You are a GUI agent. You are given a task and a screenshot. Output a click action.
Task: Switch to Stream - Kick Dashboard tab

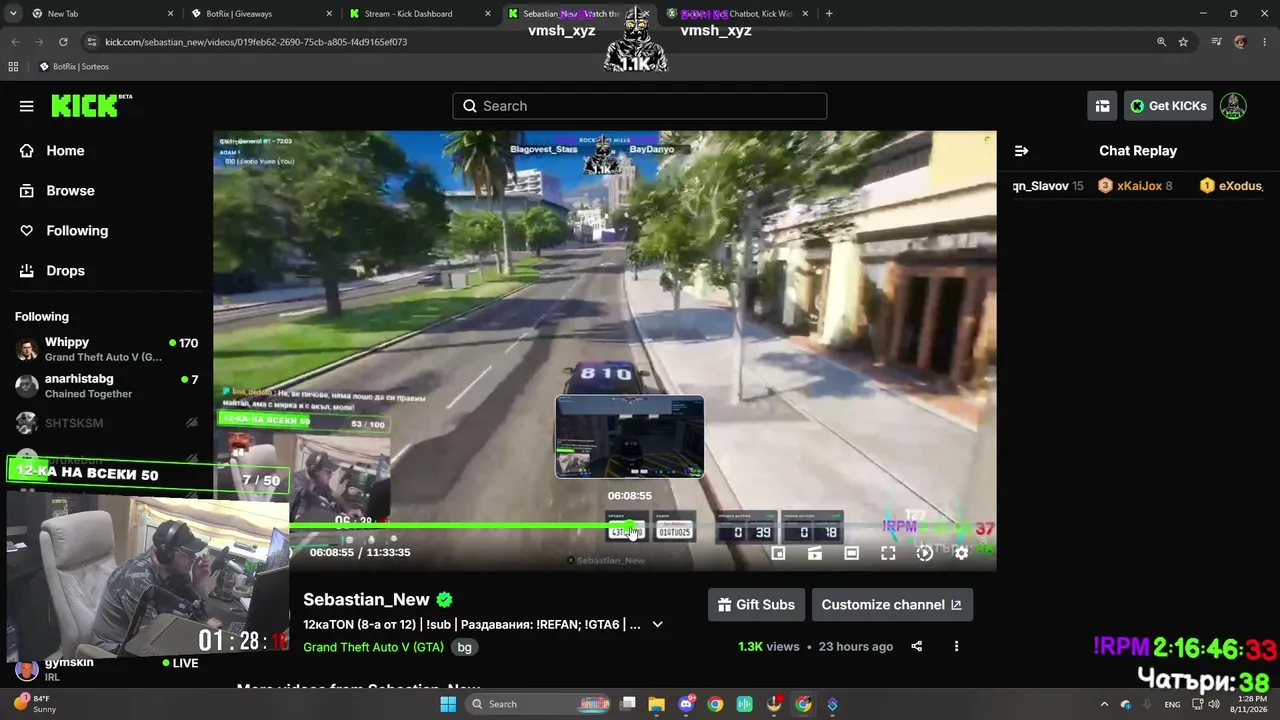pos(418,14)
